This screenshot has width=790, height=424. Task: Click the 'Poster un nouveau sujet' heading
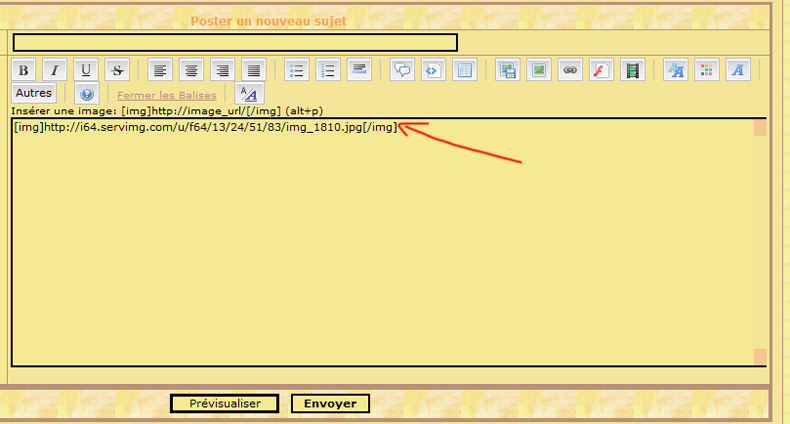click(x=269, y=21)
